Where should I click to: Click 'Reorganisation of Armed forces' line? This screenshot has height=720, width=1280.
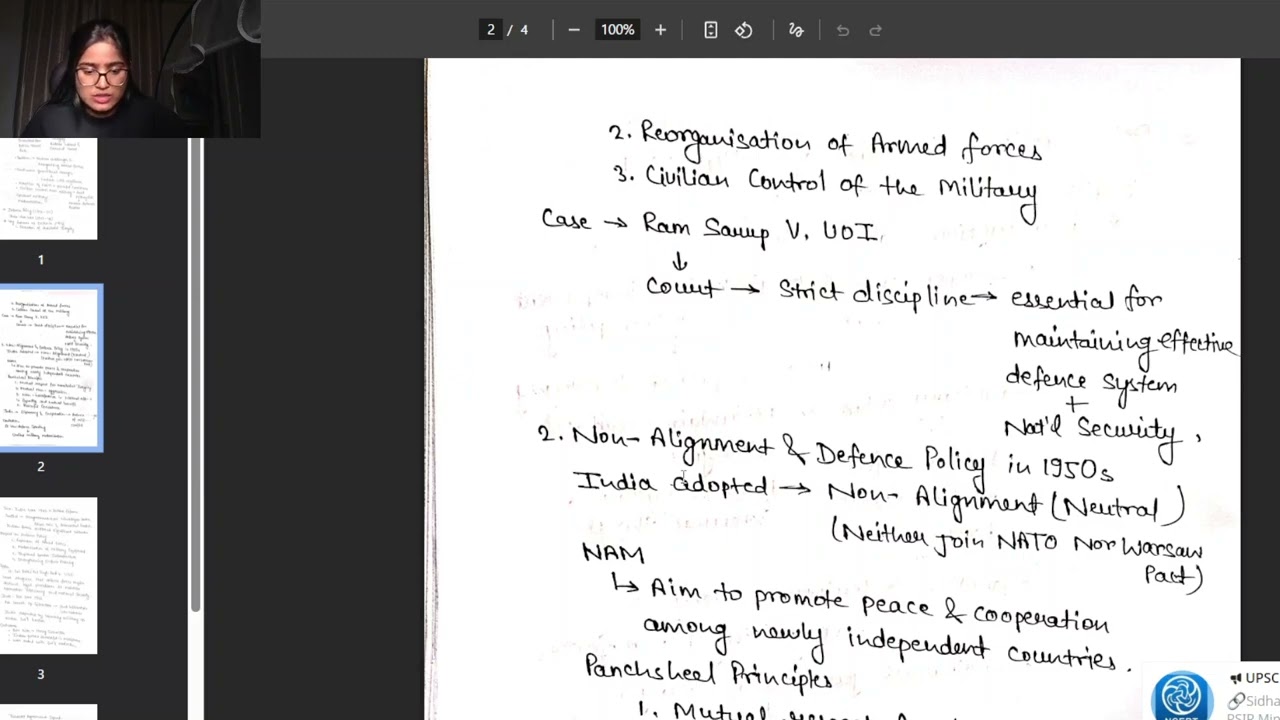pos(840,142)
